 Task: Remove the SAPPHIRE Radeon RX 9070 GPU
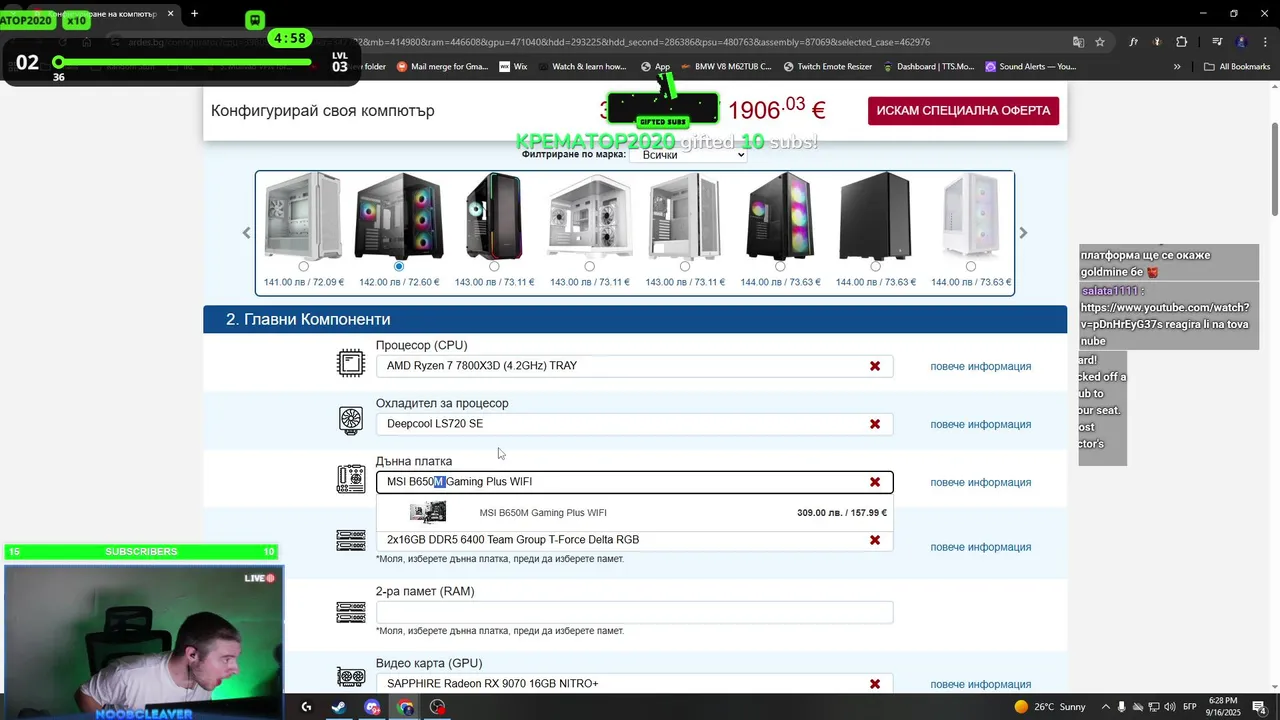pyautogui.click(x=875, y=684)
